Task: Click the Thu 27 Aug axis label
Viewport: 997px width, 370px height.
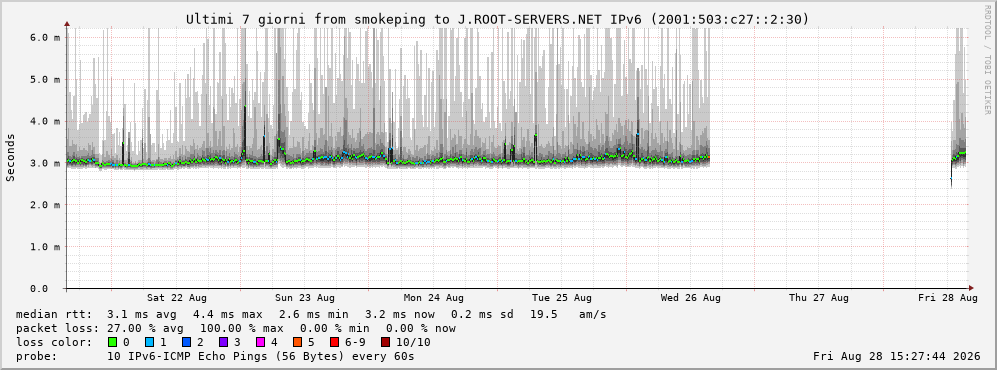Action: (819, 298)
